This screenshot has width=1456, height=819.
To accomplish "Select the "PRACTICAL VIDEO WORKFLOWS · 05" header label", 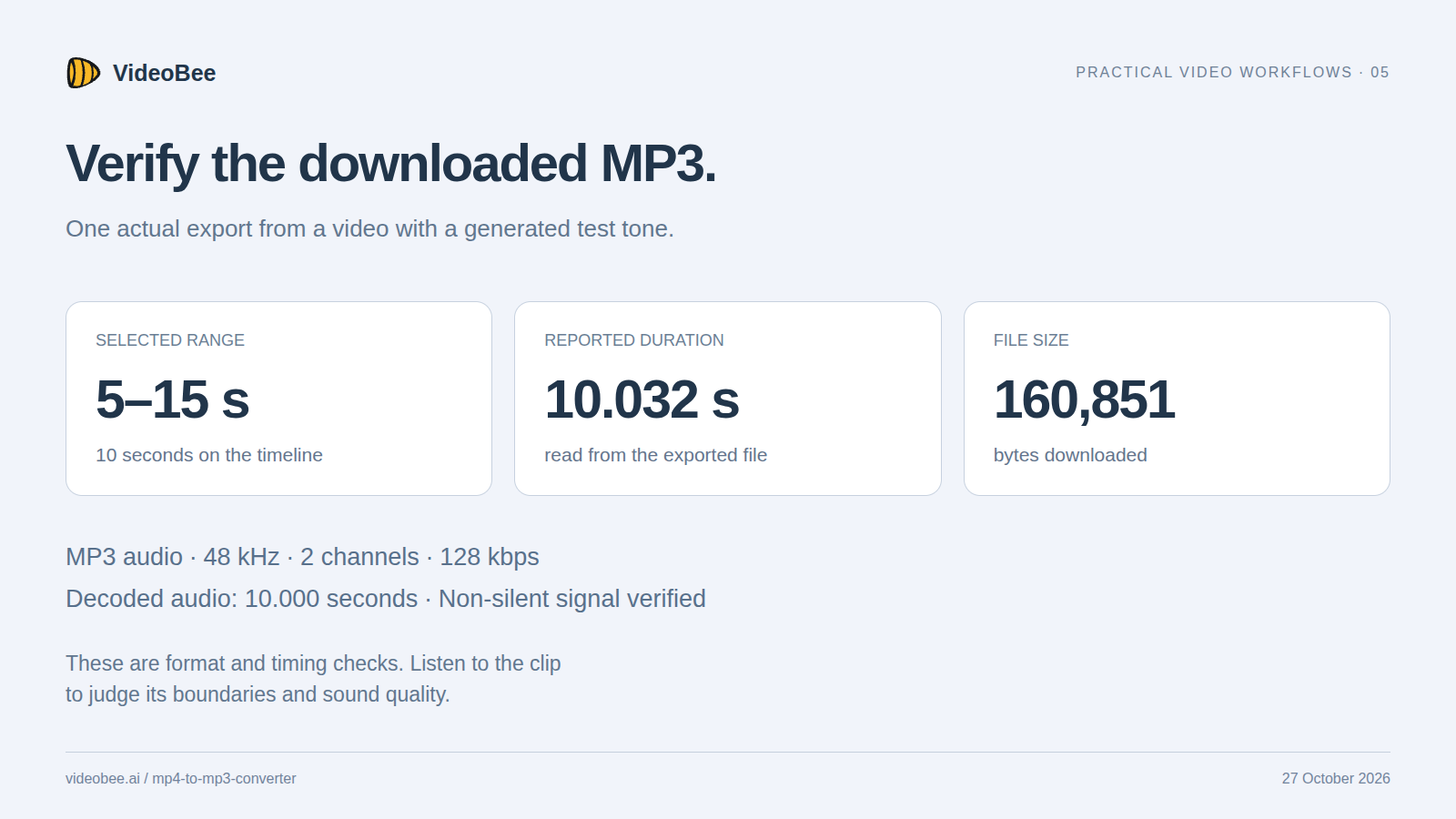I will coord(1232,72).
